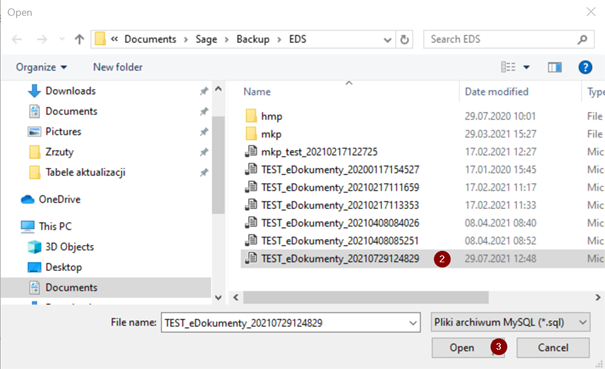Open 3D Objects under This PC
The height and width of the screenshot is (369, 605).
[x=69, y=247]
